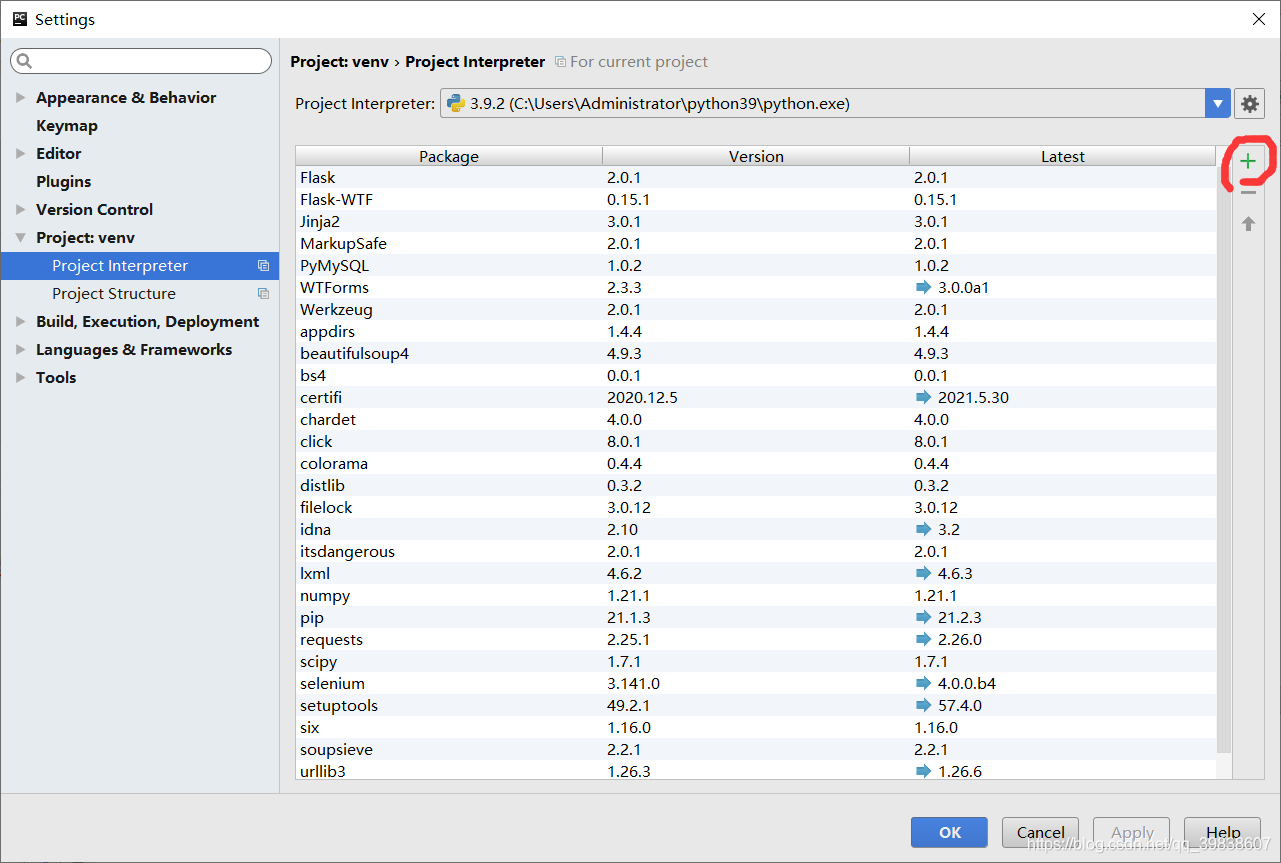Select the Jinja2 package row

click(x=756, y=221)
